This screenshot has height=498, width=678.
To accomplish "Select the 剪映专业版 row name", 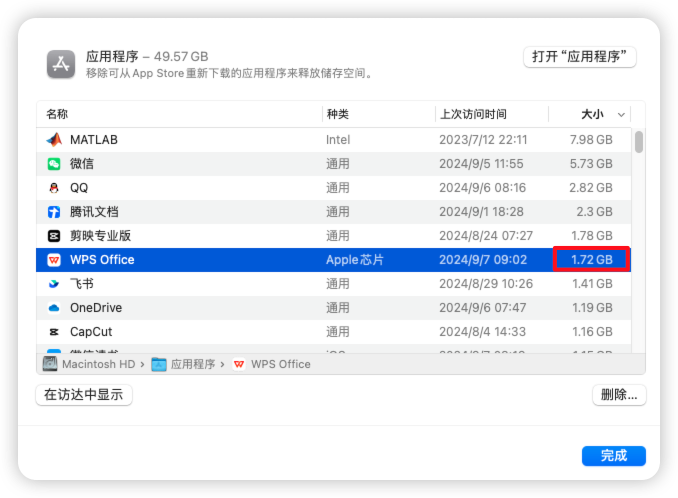I will [x=100, y=236].
